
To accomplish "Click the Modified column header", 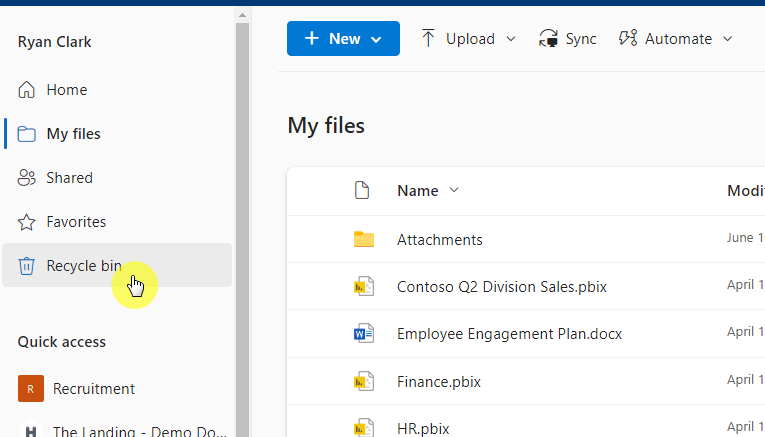I will (x=746, y=191).
